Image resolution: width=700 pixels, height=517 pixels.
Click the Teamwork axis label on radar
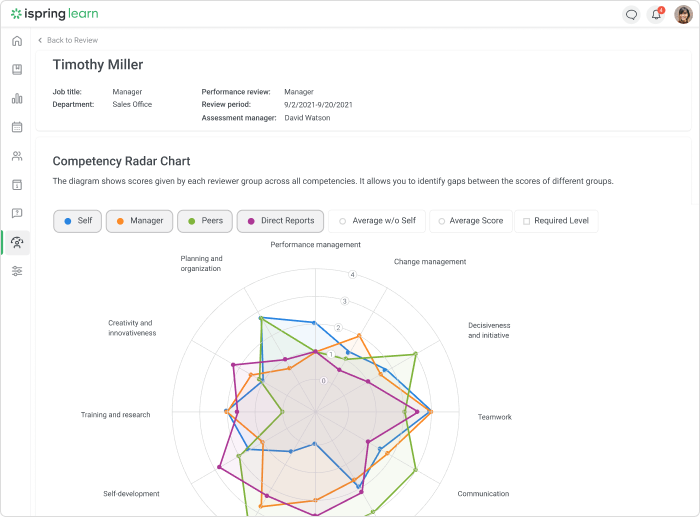point(494,417)
